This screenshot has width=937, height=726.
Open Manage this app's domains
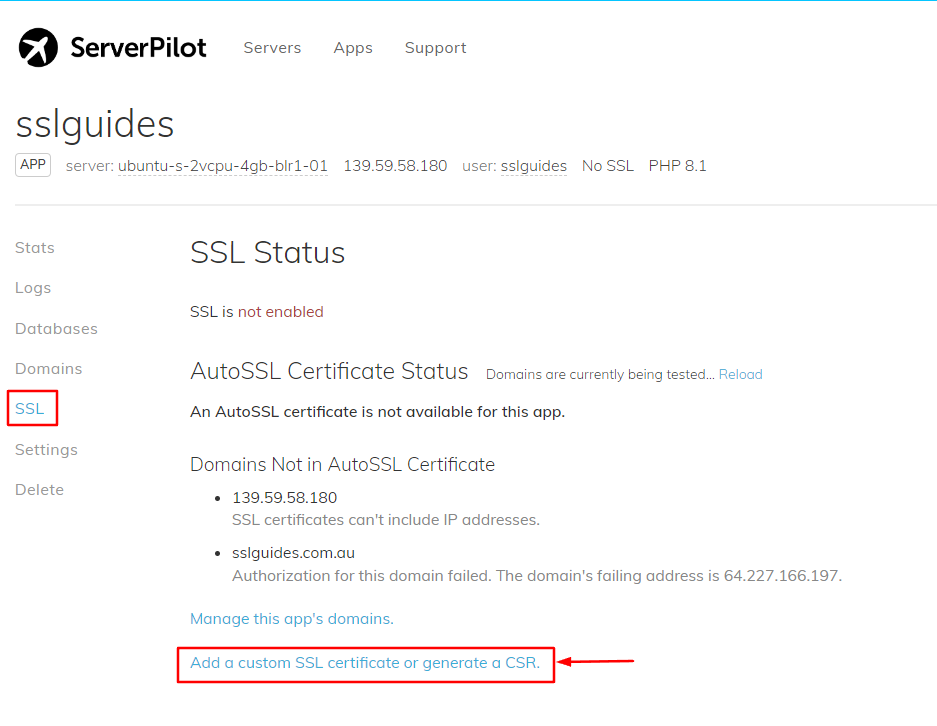[x=291, y=619]
